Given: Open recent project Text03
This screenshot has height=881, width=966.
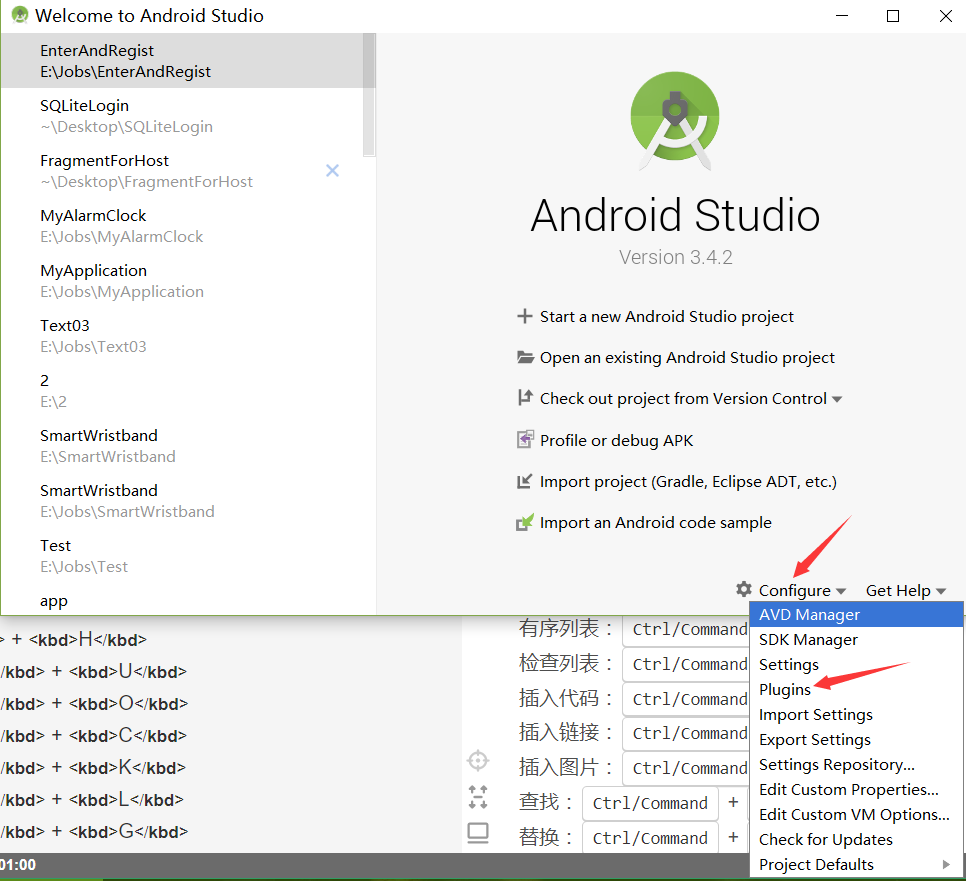Looking at the screenshot, I should pyautogui.click(x=182, y=335).
